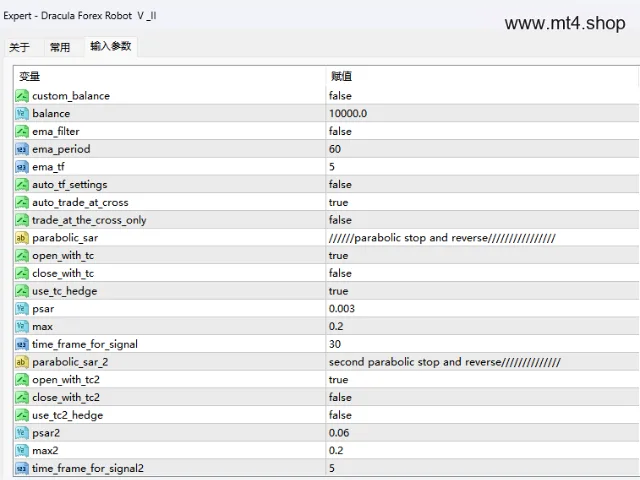The width and height of the screenshot is (640, 480).
Task: Select the psar value 0.003
Action: click(x=342, y=309)
